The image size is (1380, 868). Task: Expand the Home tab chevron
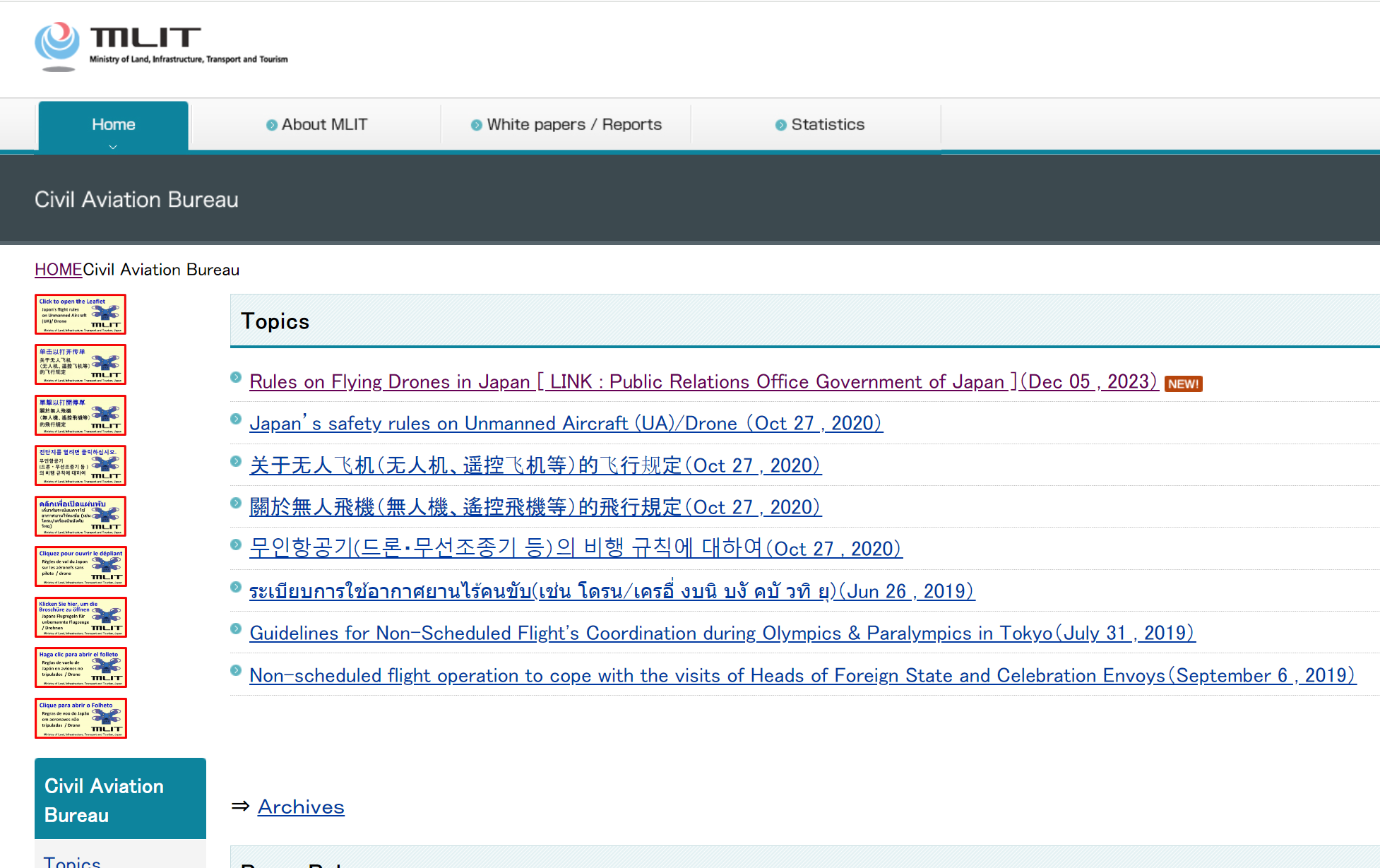point(113,147)
